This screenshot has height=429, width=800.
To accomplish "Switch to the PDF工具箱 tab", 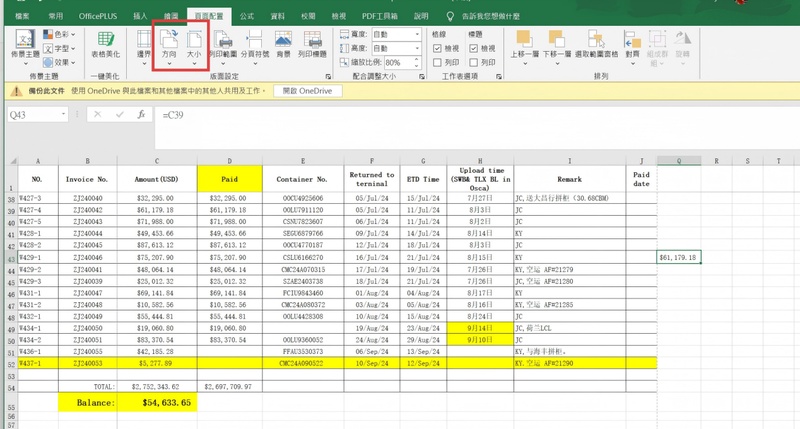I will point(380,16).
